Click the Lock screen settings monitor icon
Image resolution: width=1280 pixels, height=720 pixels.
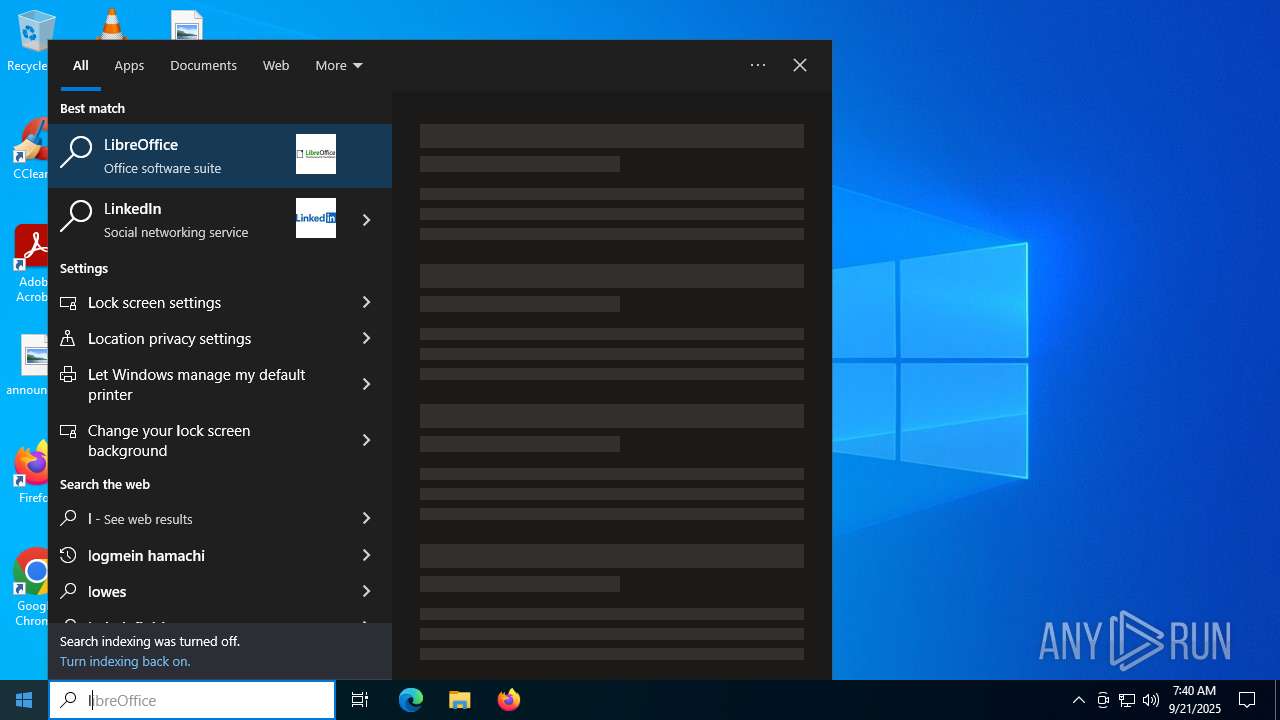click(68, 302)
